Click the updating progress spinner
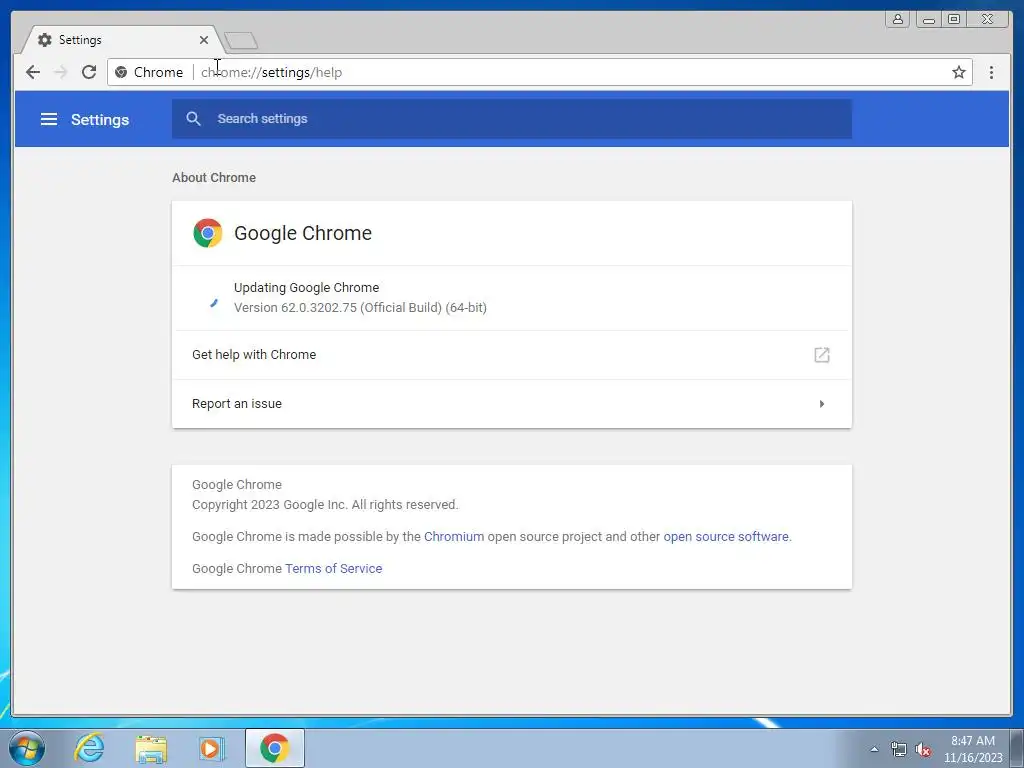The image size is (1024, 768). 213,302
